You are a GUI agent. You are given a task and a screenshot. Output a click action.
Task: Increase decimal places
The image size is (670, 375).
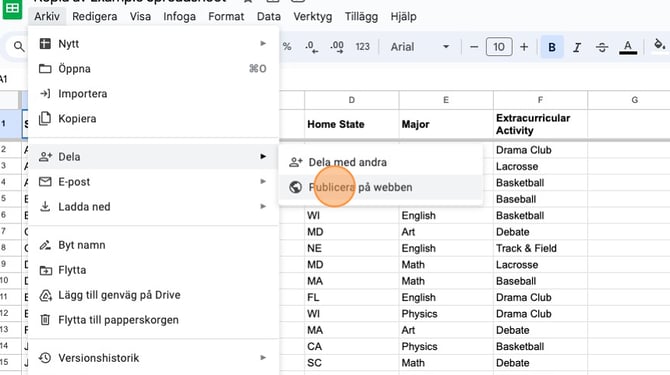(x=337, y=47)
